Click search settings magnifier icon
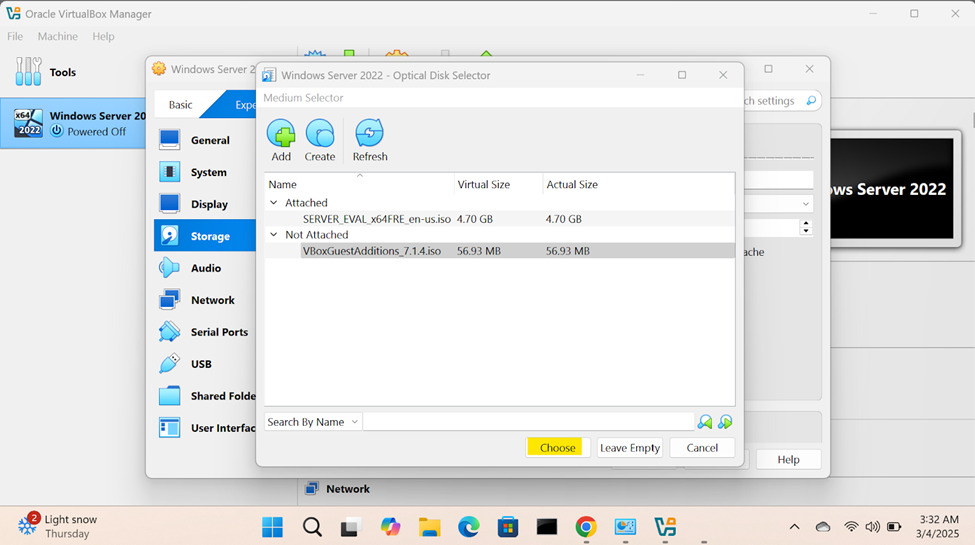Screen dimensions: 975x545 (811, 101)
